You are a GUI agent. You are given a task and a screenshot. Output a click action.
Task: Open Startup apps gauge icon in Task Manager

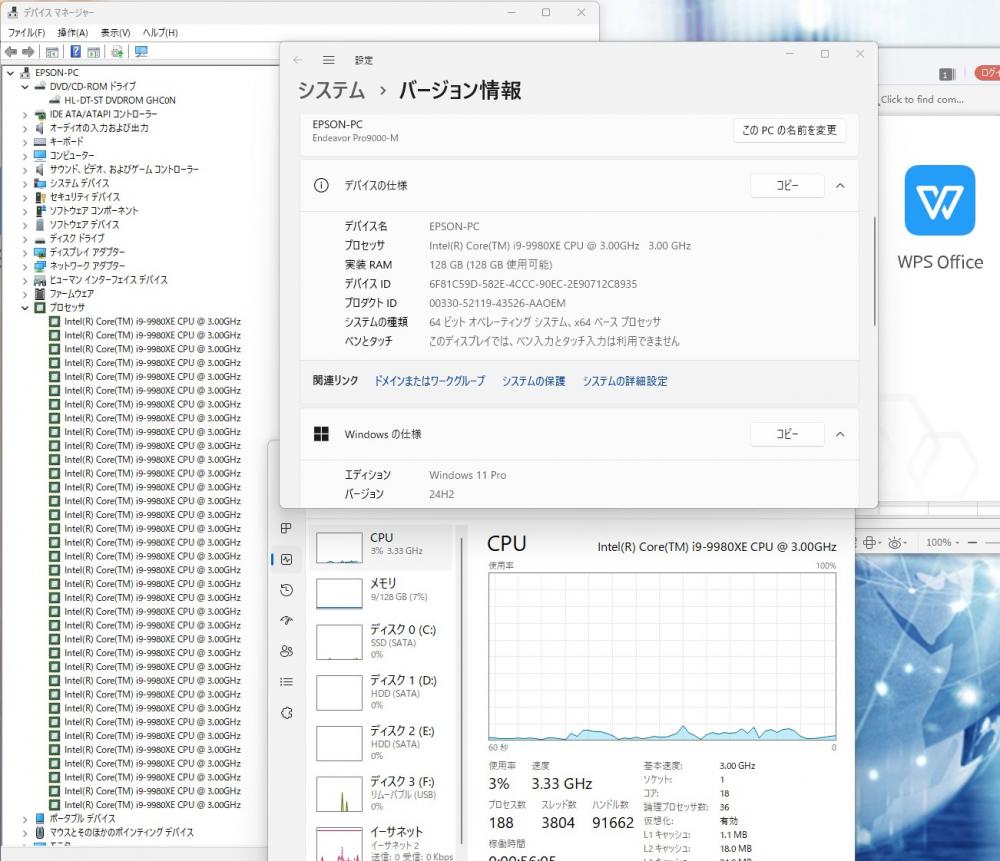point(286,620)
